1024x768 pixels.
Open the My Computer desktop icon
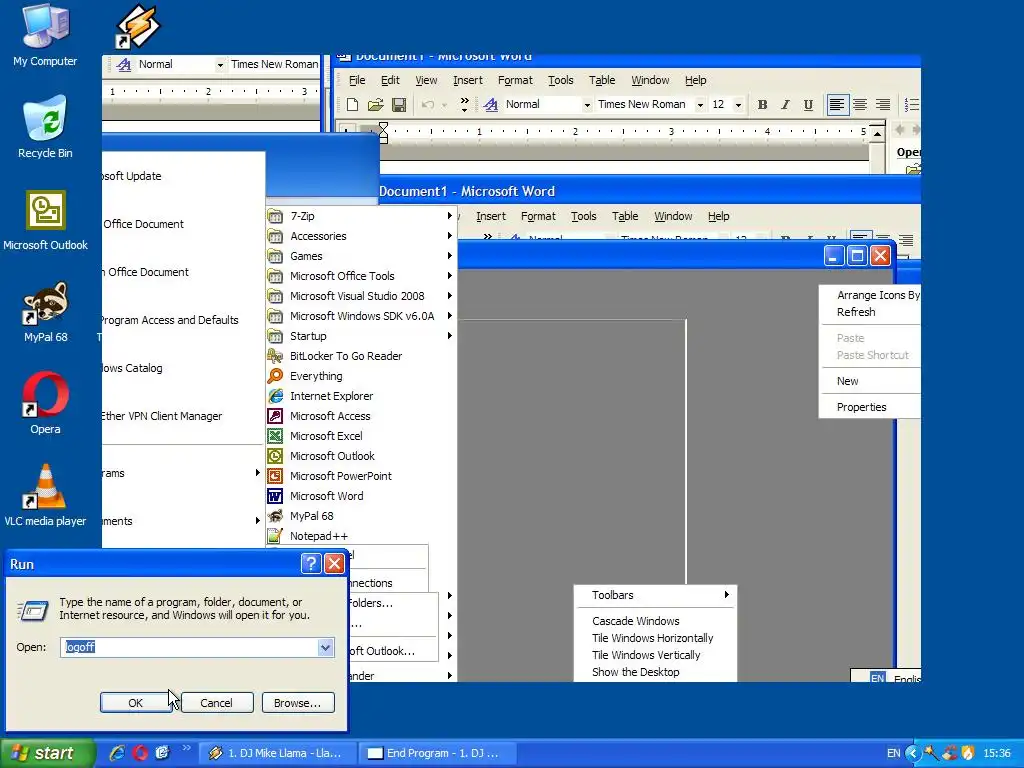pos(45,35)
